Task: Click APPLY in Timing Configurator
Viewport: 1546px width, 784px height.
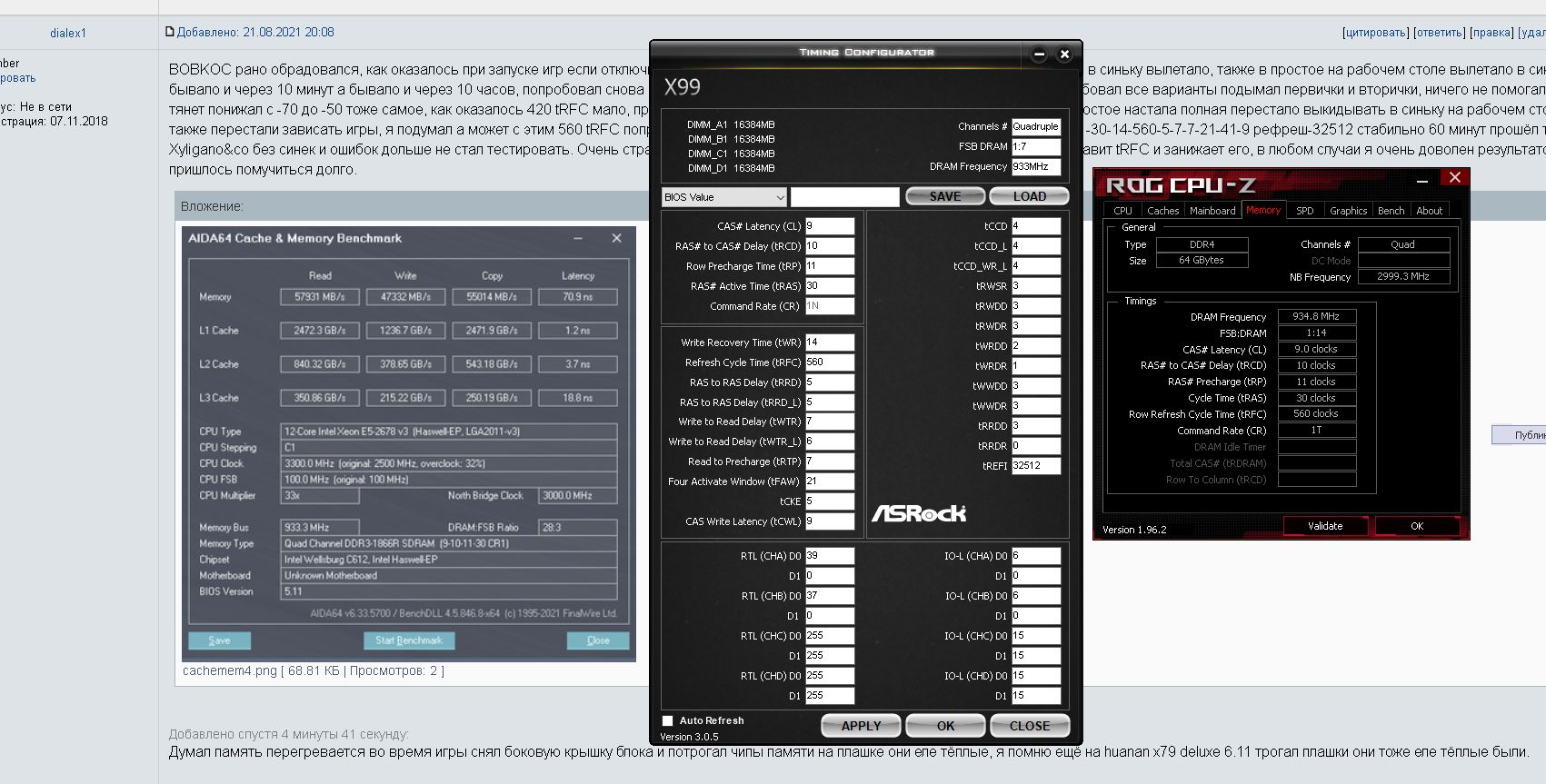Action: [x=861, y=726]
